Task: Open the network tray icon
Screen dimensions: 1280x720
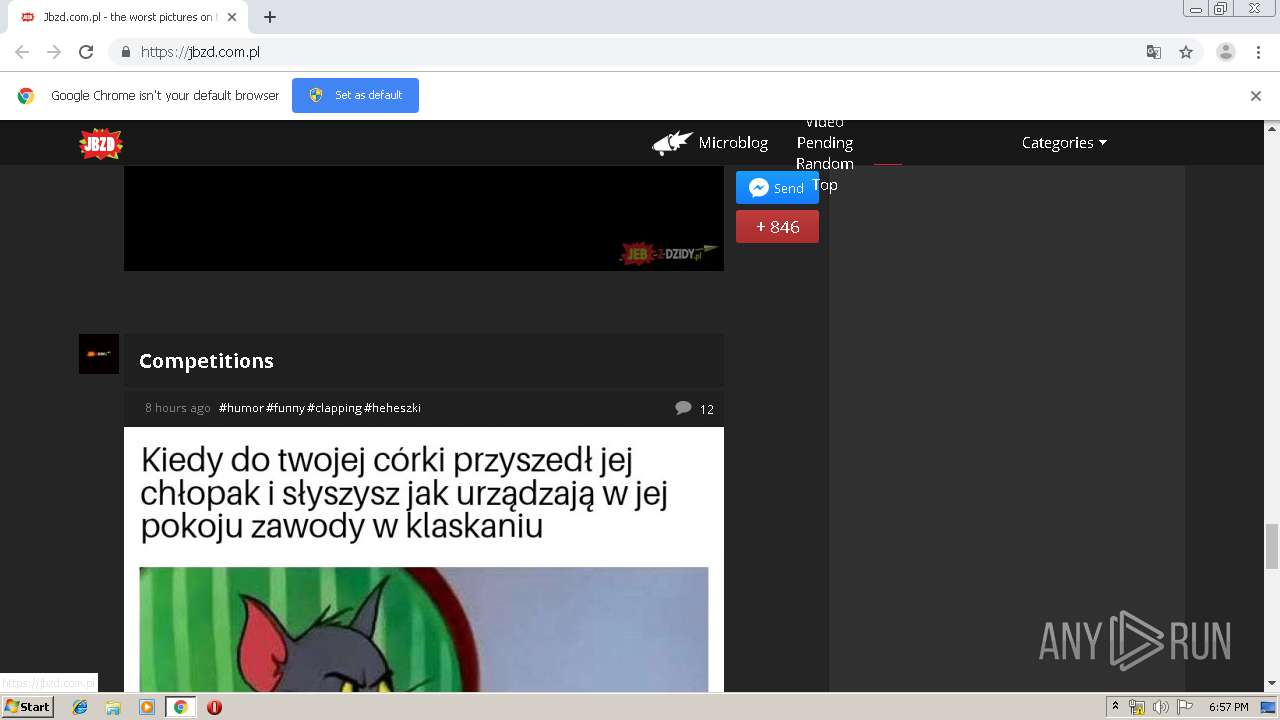Action: pos(1137,707)
